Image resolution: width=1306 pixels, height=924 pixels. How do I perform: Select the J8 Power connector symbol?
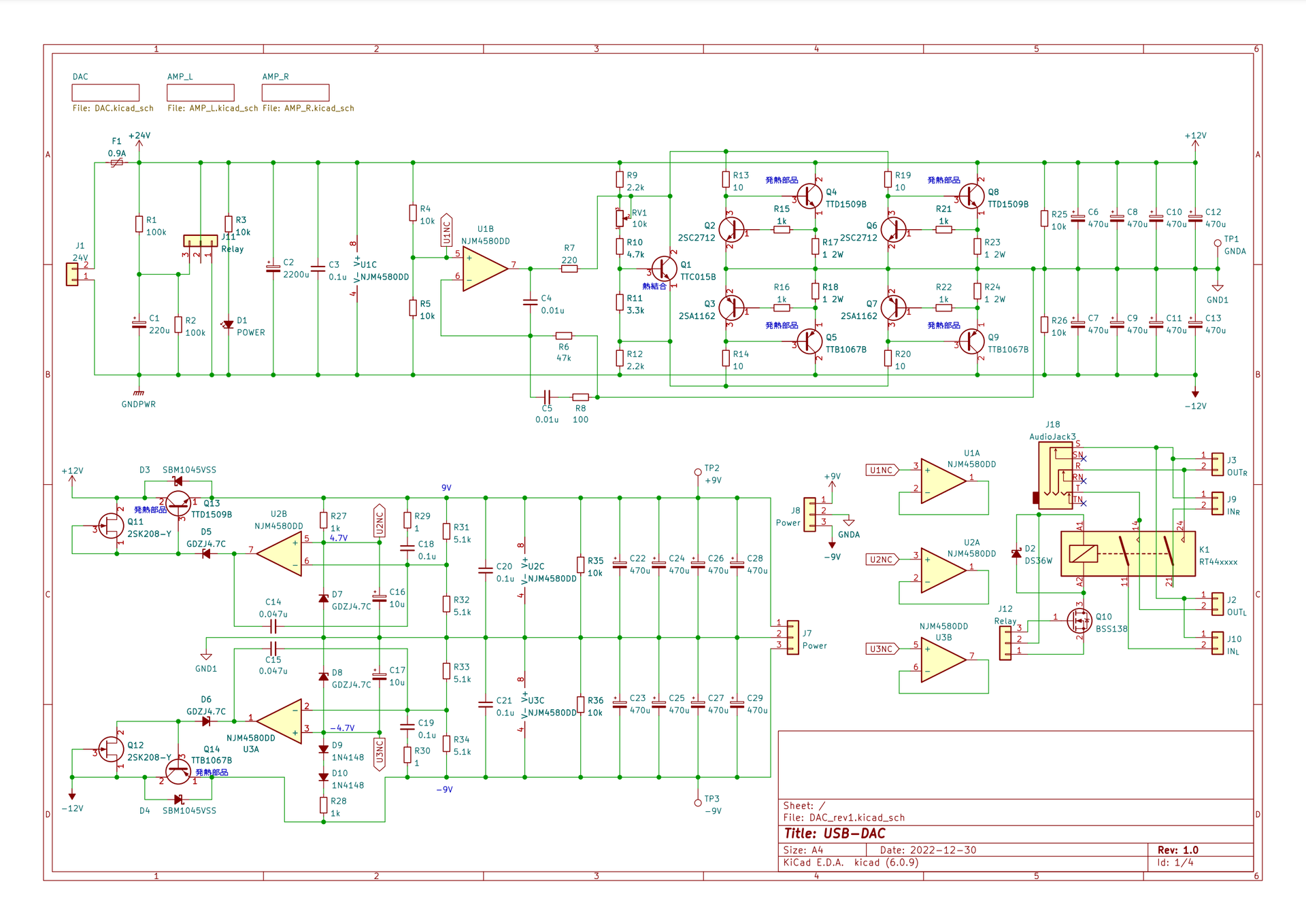click(809, 515)
